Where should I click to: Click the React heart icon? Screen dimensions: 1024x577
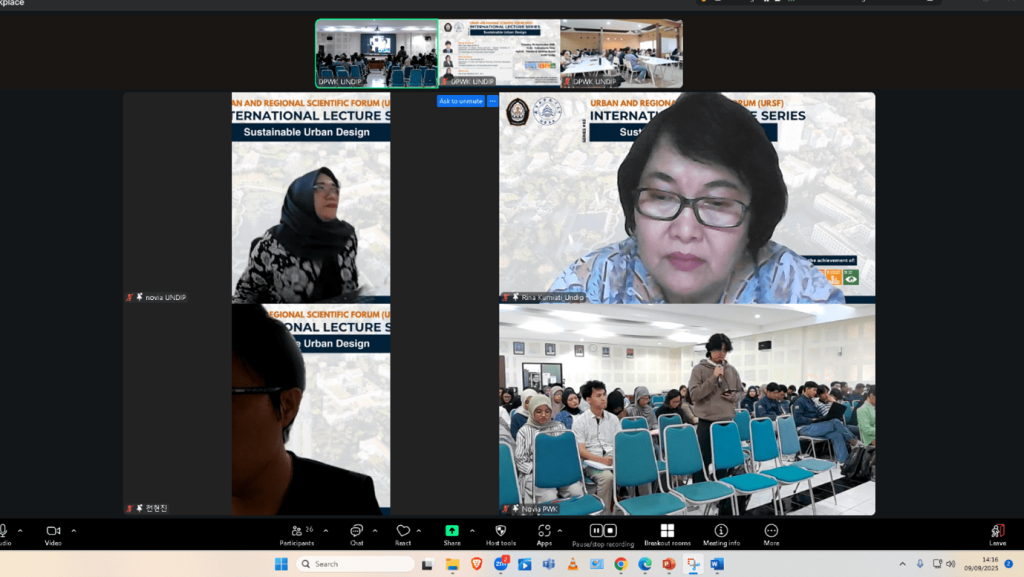coord(402,533)
